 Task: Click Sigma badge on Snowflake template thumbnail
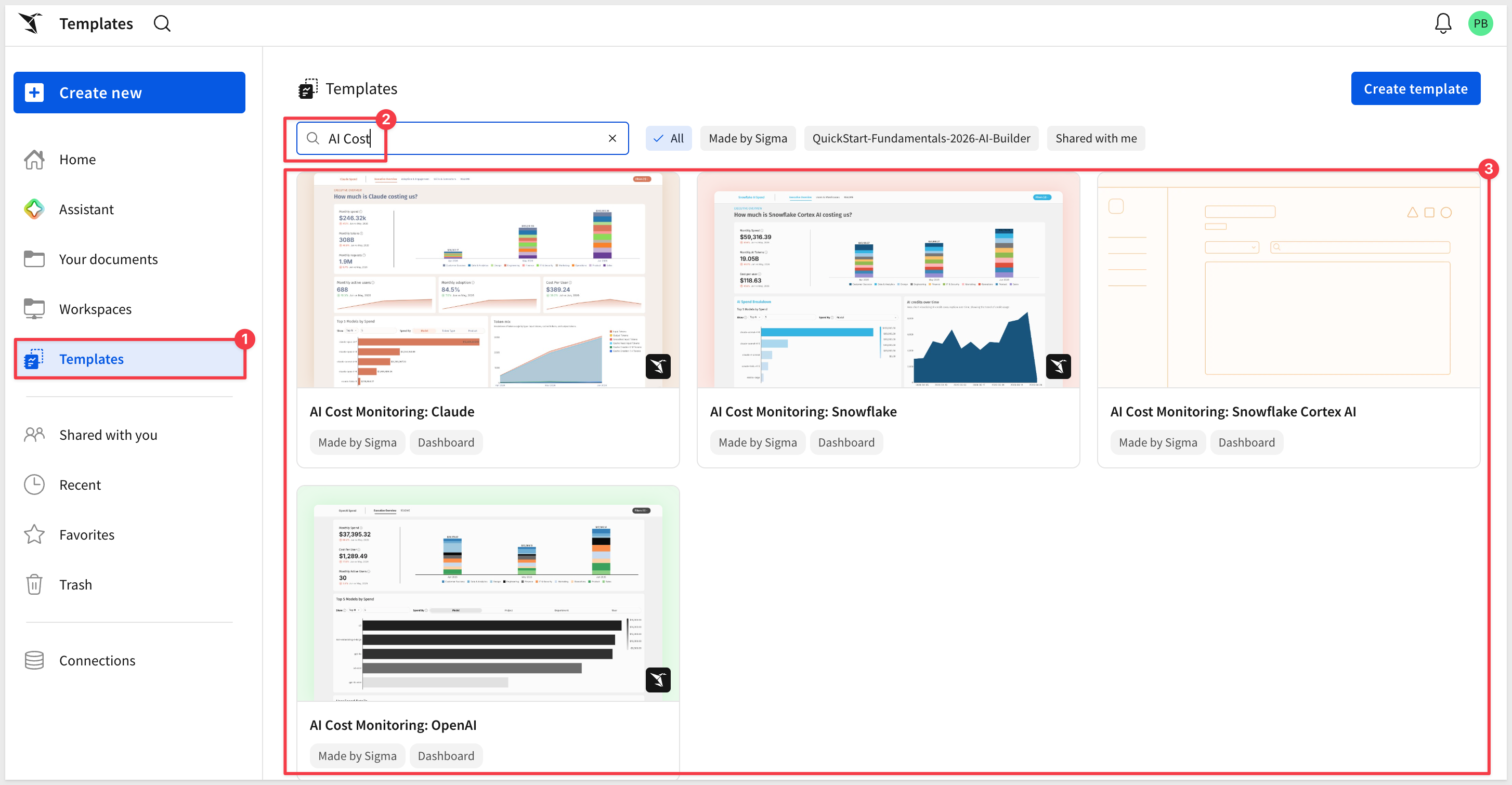click(x=1058, y=367)
